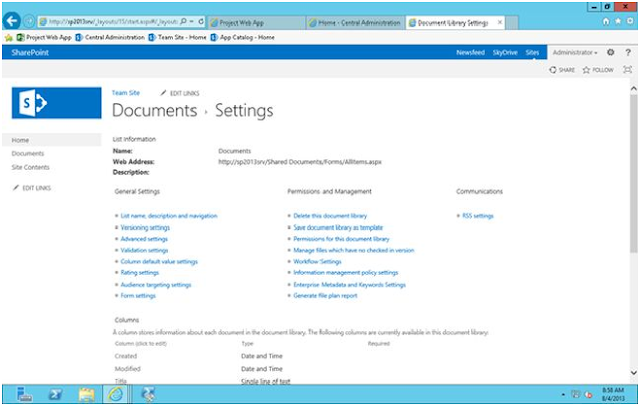Open Home in the left navigation

(x=20, y=140)
